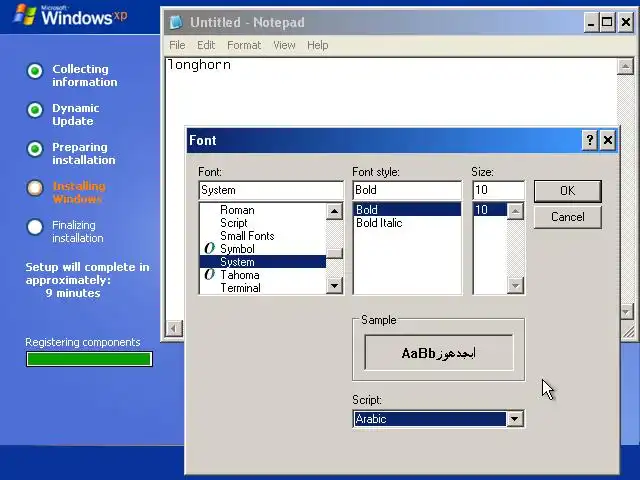This screenshot has height=480, width=640.
Task: Open the Help menu in Notepad
Action: (x=318, y=45)
